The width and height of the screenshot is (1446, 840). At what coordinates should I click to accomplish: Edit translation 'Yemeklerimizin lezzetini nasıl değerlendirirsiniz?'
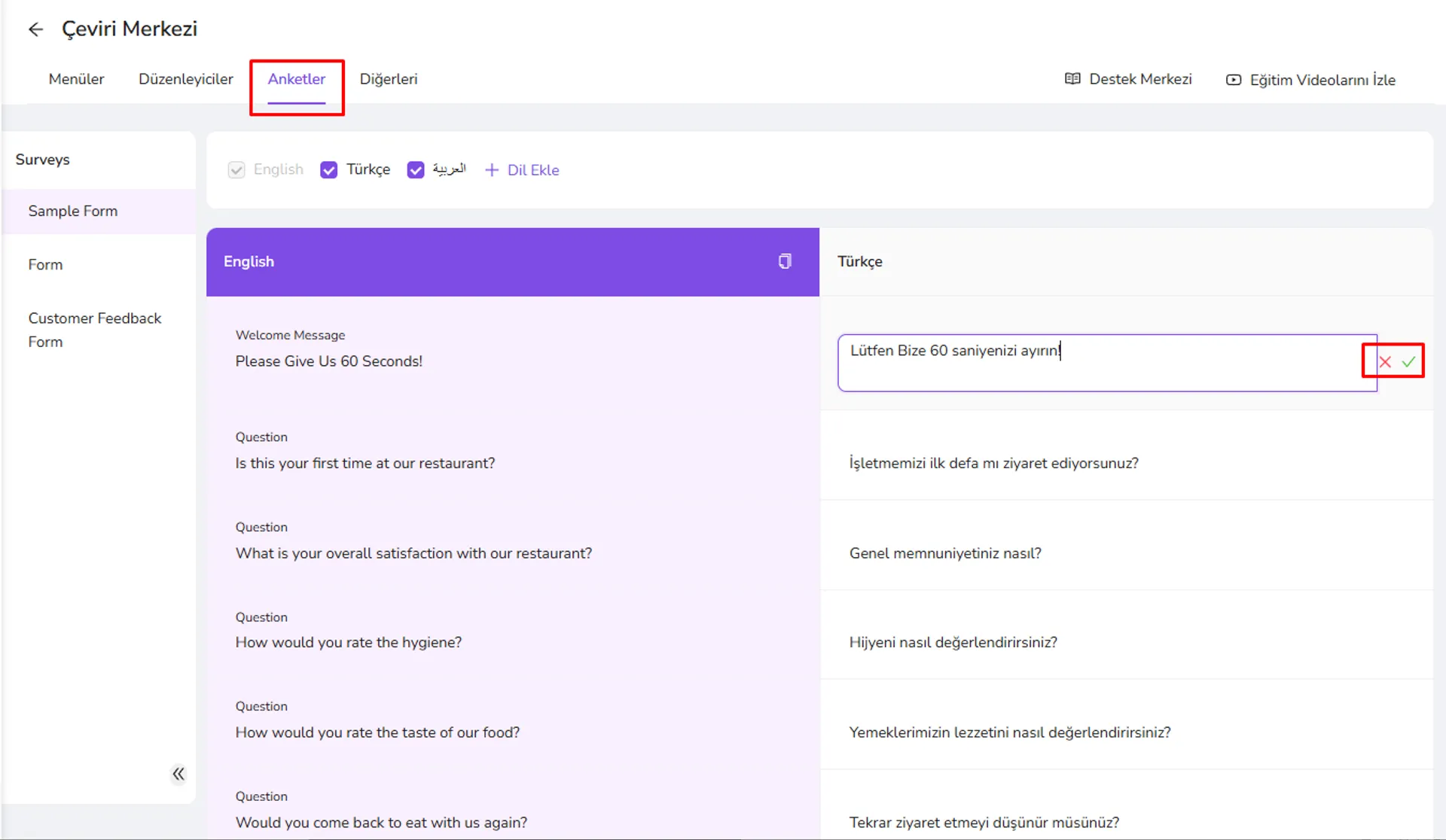[1010, 732]
